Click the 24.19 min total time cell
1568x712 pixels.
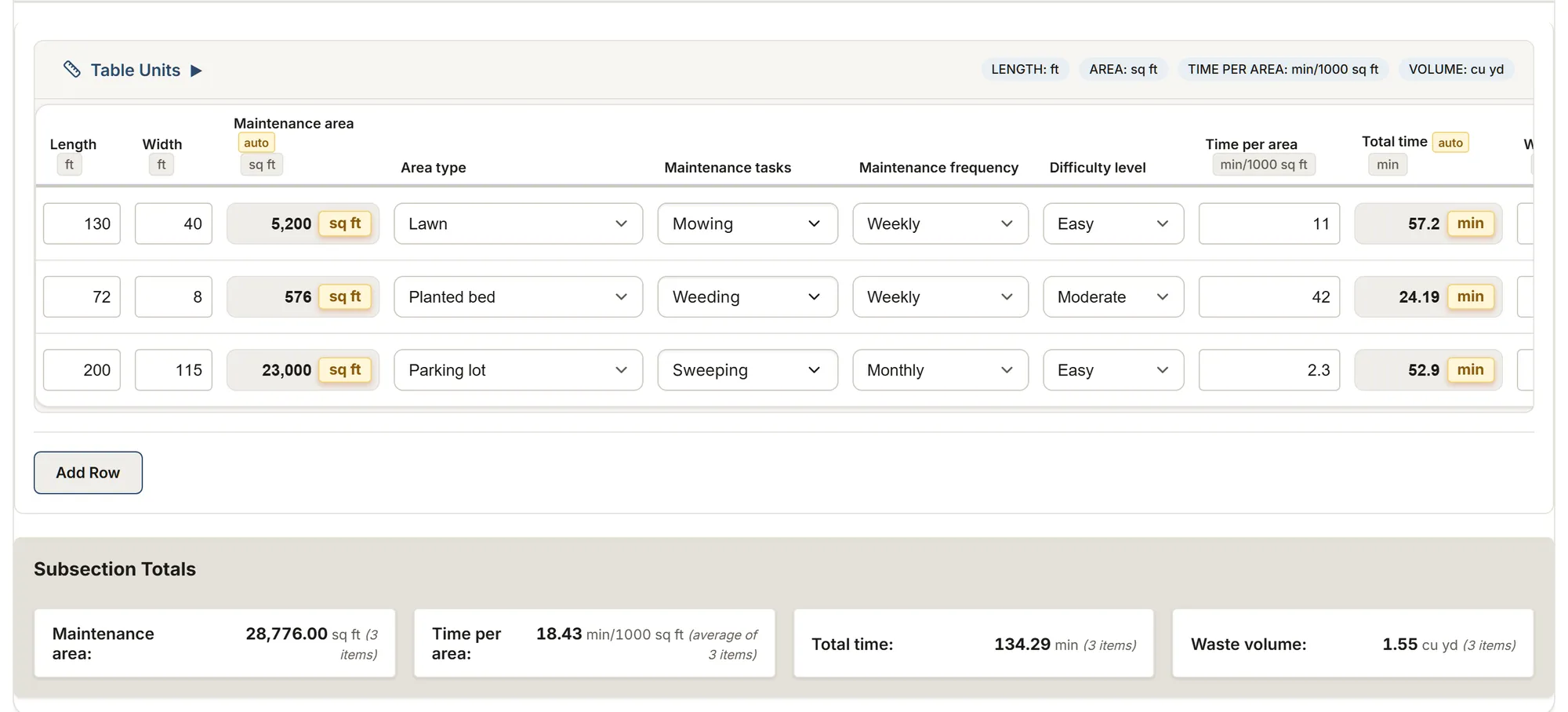[x=1428, y=296]
